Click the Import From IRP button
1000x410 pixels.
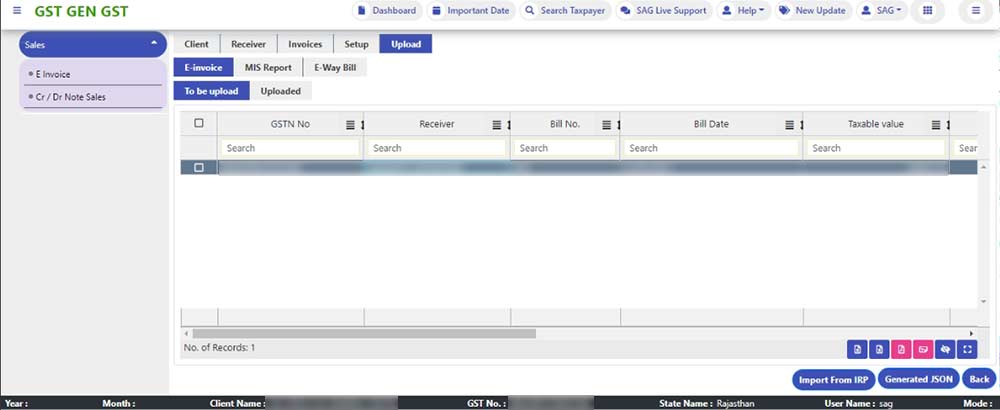click(x=832, y=379)
